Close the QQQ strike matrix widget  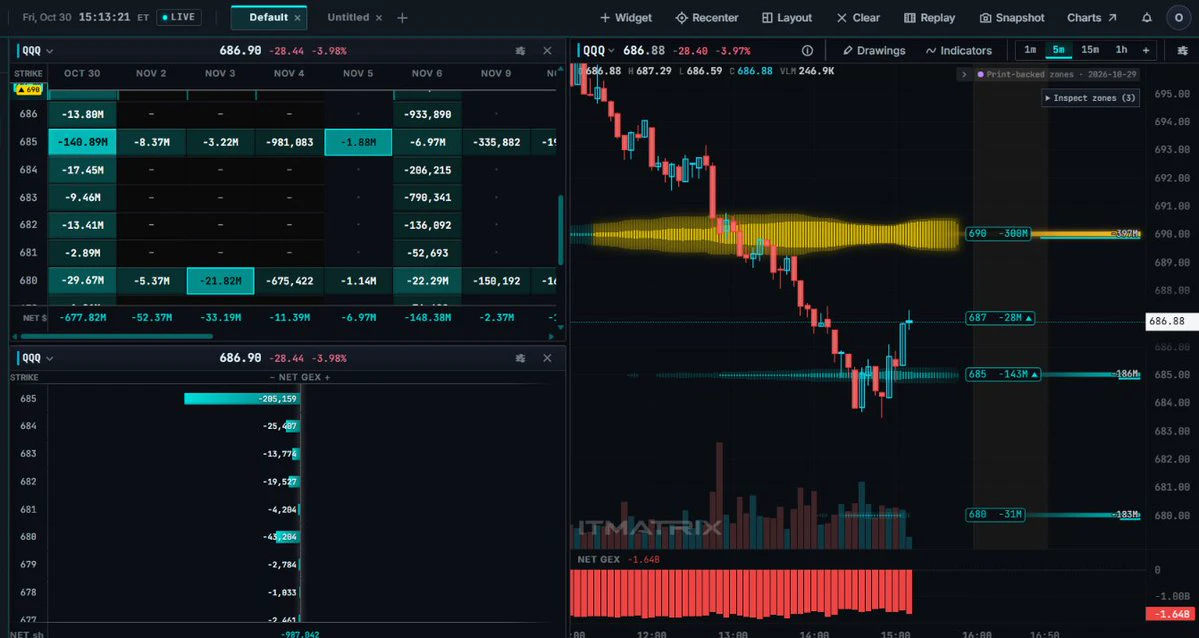point(547,50)
